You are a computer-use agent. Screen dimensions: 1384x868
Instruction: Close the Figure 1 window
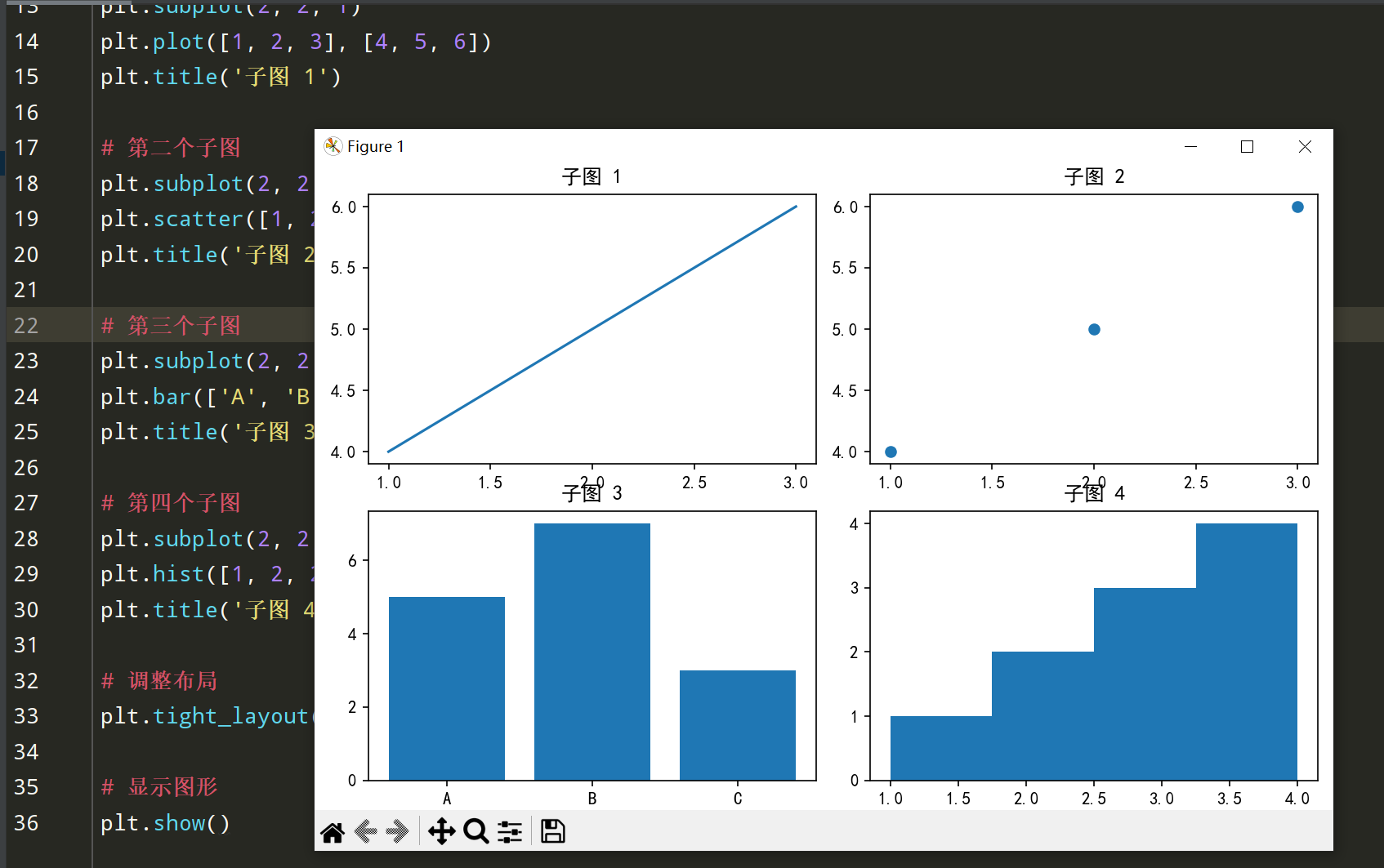coord(1305,146)
